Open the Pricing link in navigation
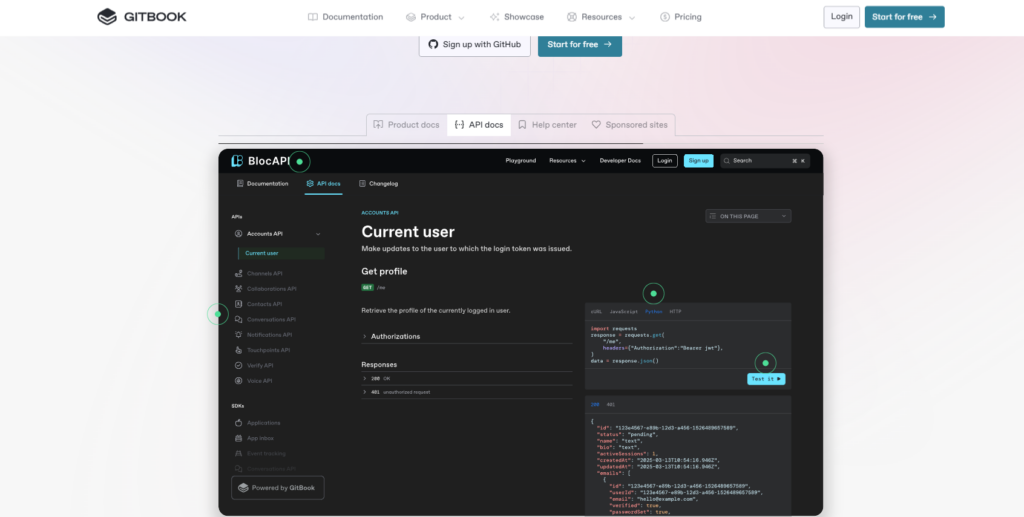Image resolution: width=1024 pixels, height=517 pixels. point(680,17)
